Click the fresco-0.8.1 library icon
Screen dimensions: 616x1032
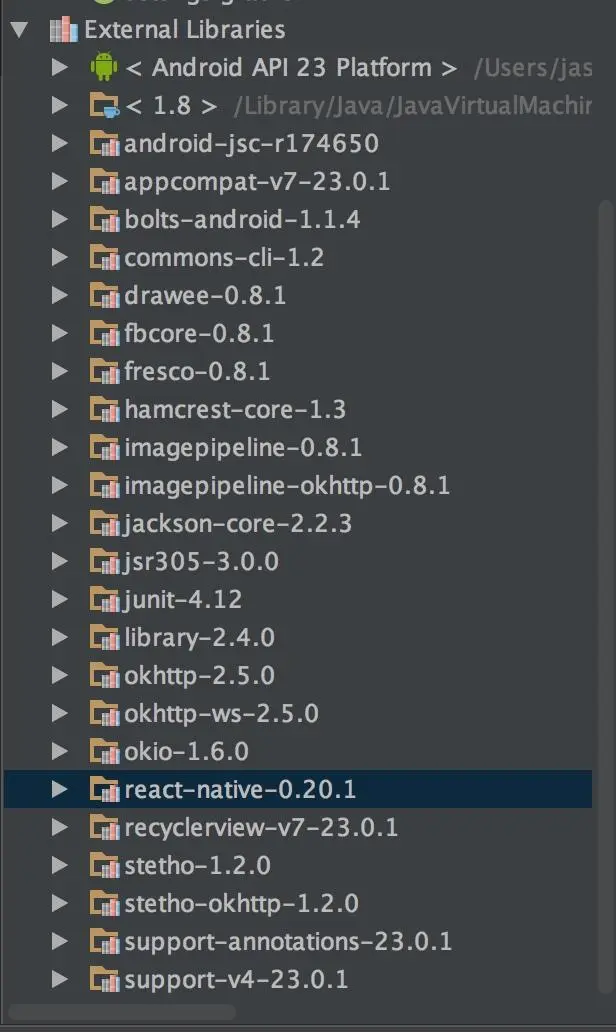click(x=104, y=371)
